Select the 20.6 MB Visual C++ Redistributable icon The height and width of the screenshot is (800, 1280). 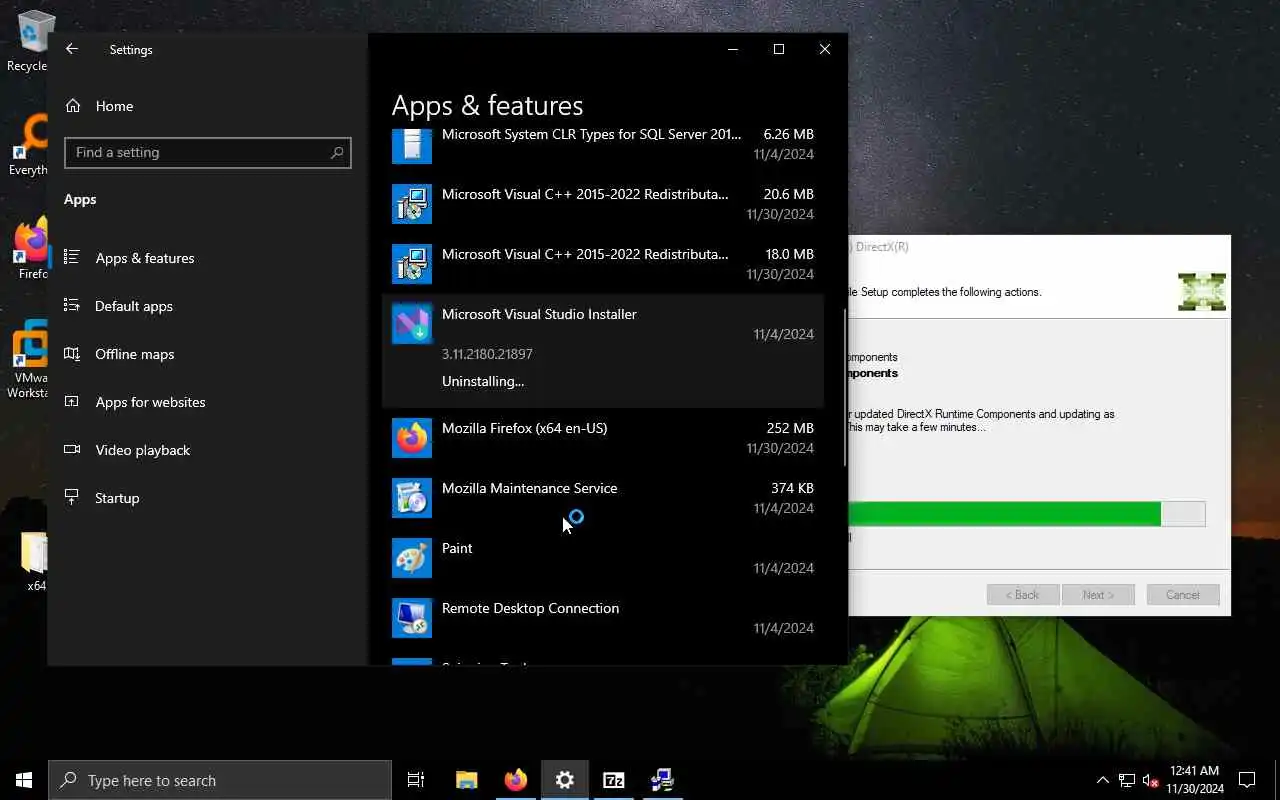[x=412, y=204]
